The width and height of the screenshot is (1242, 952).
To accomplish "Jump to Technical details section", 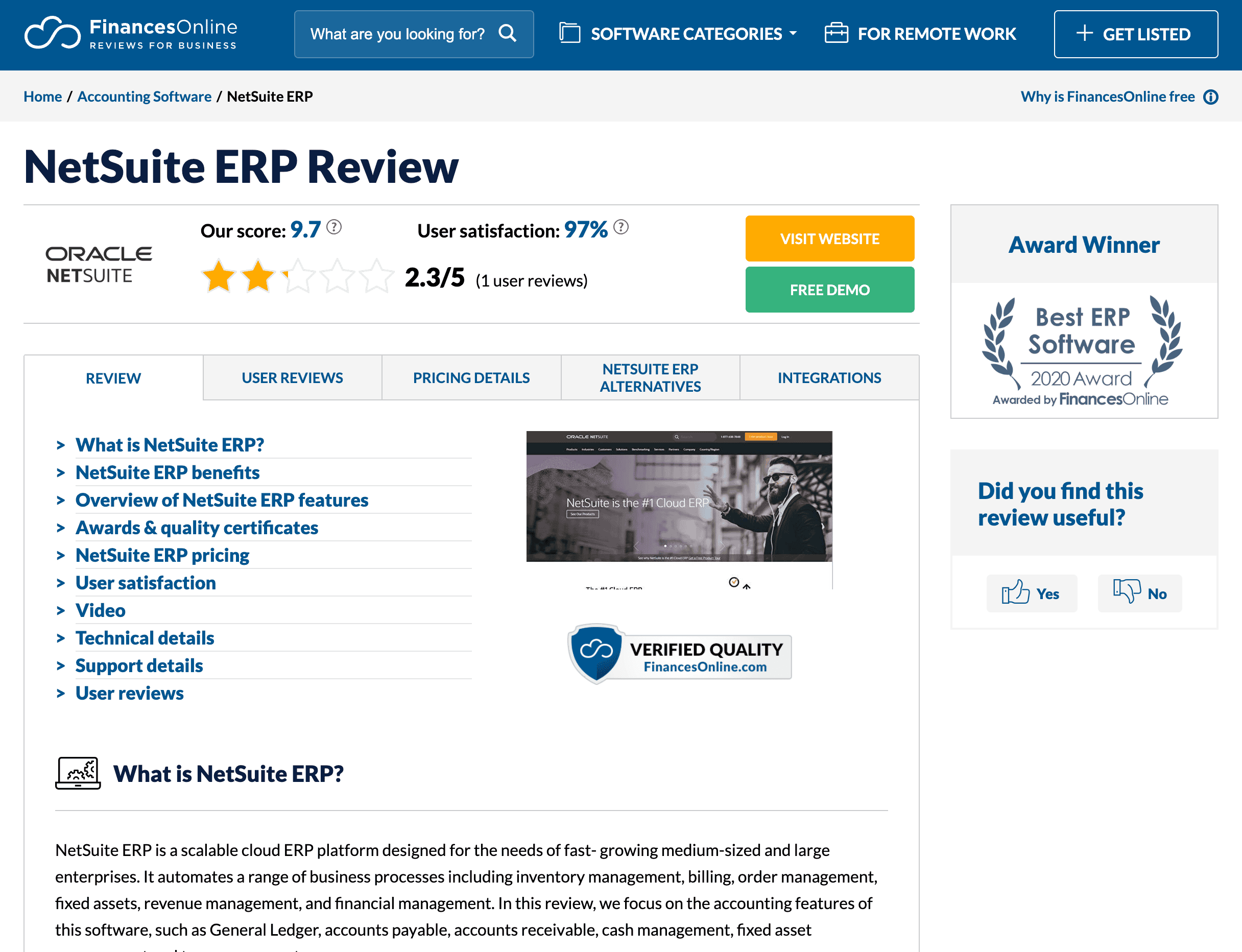I will tap(145, 638).
